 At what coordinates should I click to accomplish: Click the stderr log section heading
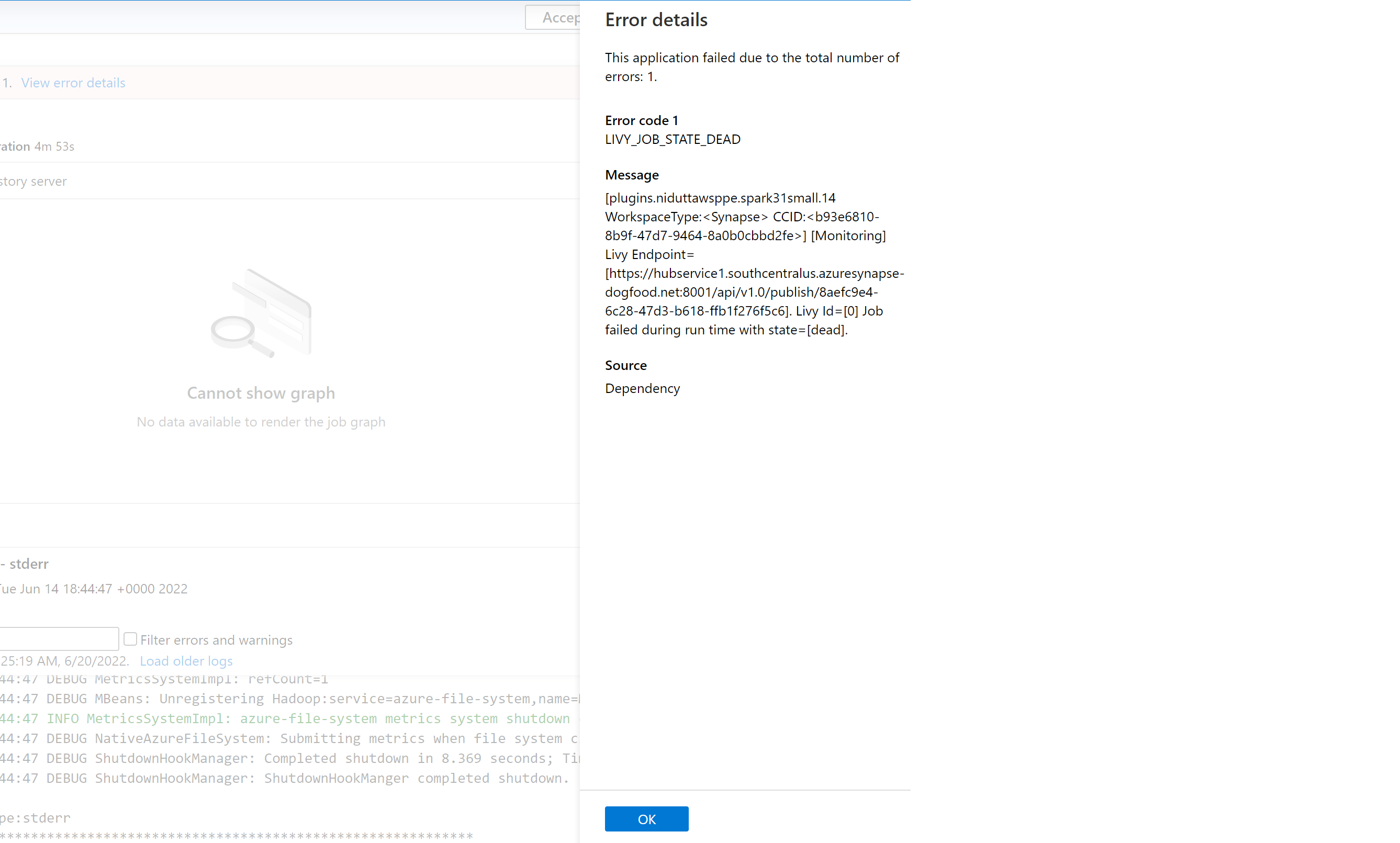(x=28, y=564)
